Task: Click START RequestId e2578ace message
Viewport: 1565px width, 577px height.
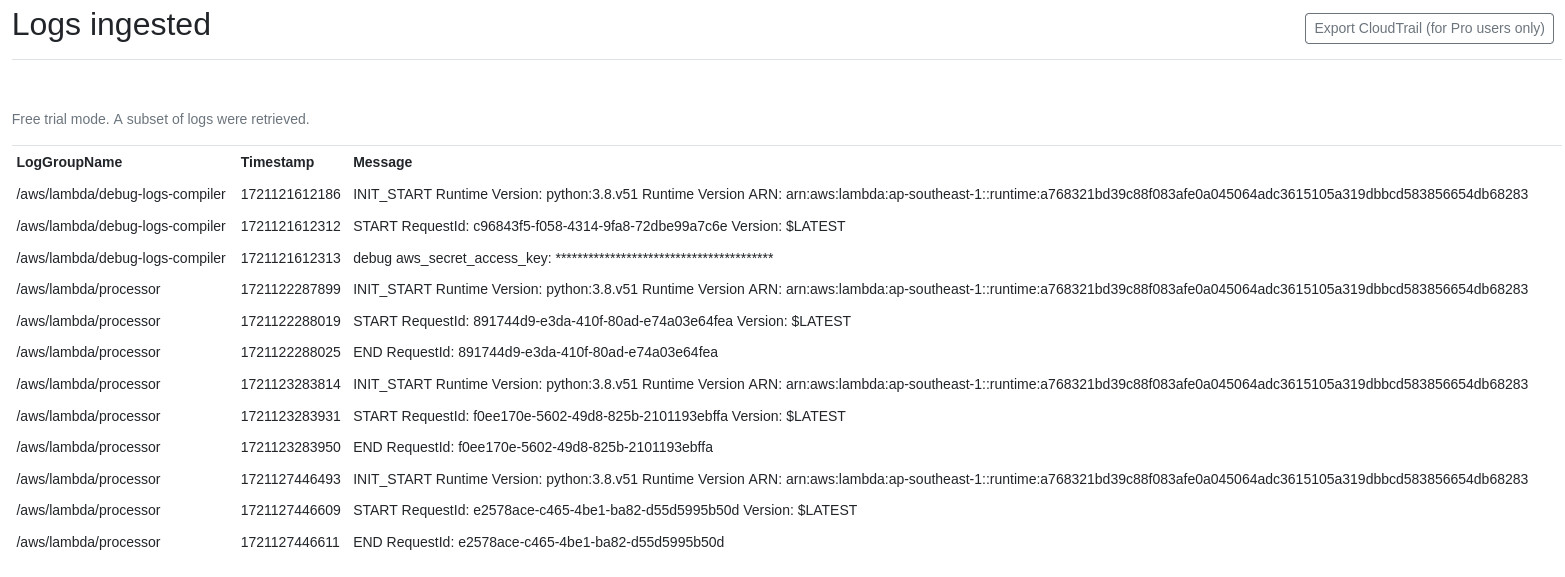Action: (604, 510)
